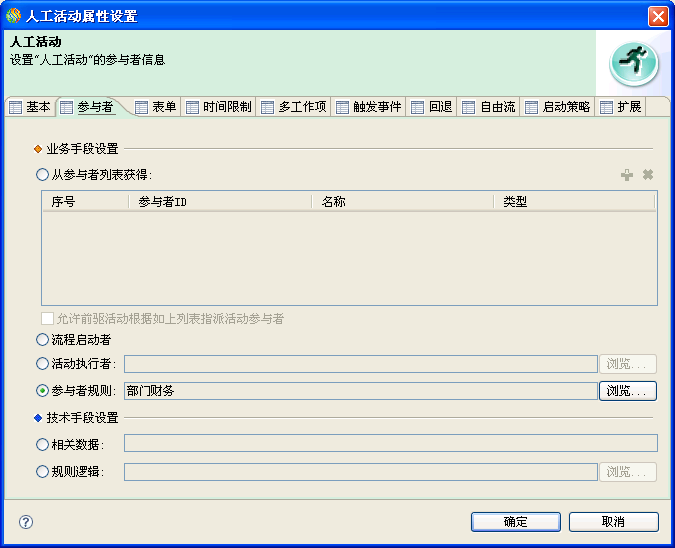675x548 pixels.
Task: Click the running man activity icon
Action: point(634,64)
